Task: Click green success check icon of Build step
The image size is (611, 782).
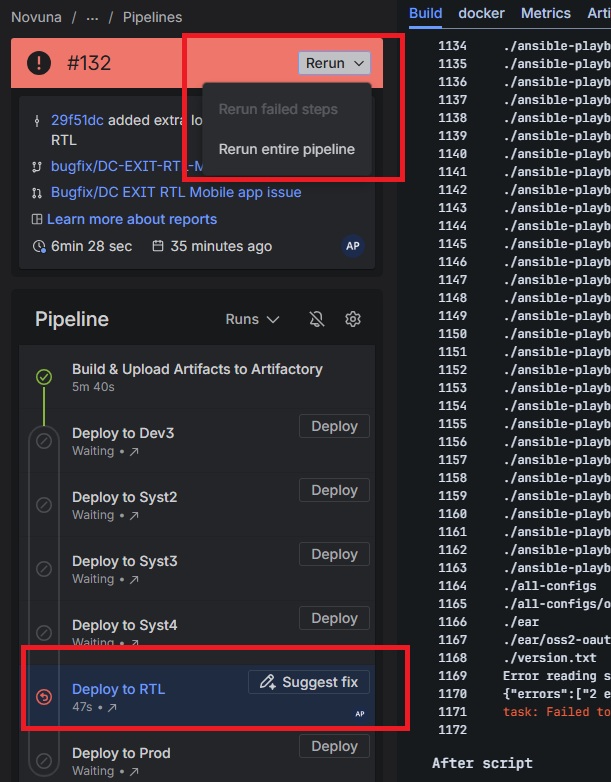Action: (44, 377)
